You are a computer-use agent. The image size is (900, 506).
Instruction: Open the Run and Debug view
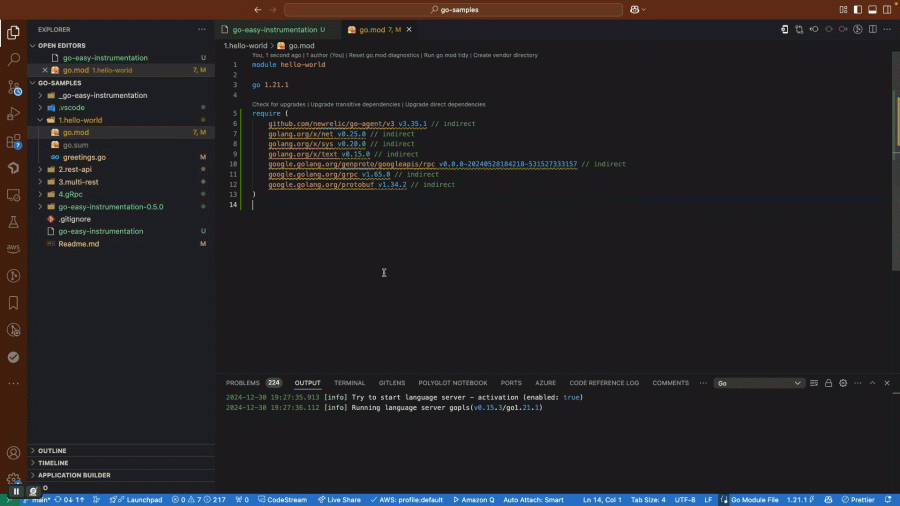coord(14,114)
